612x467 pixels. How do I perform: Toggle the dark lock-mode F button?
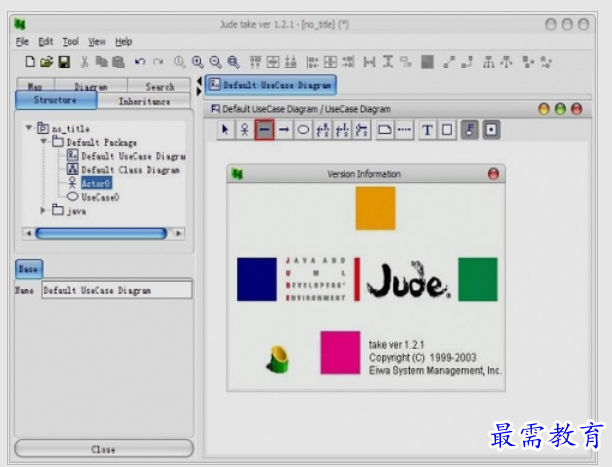click(x=470, y=130)
